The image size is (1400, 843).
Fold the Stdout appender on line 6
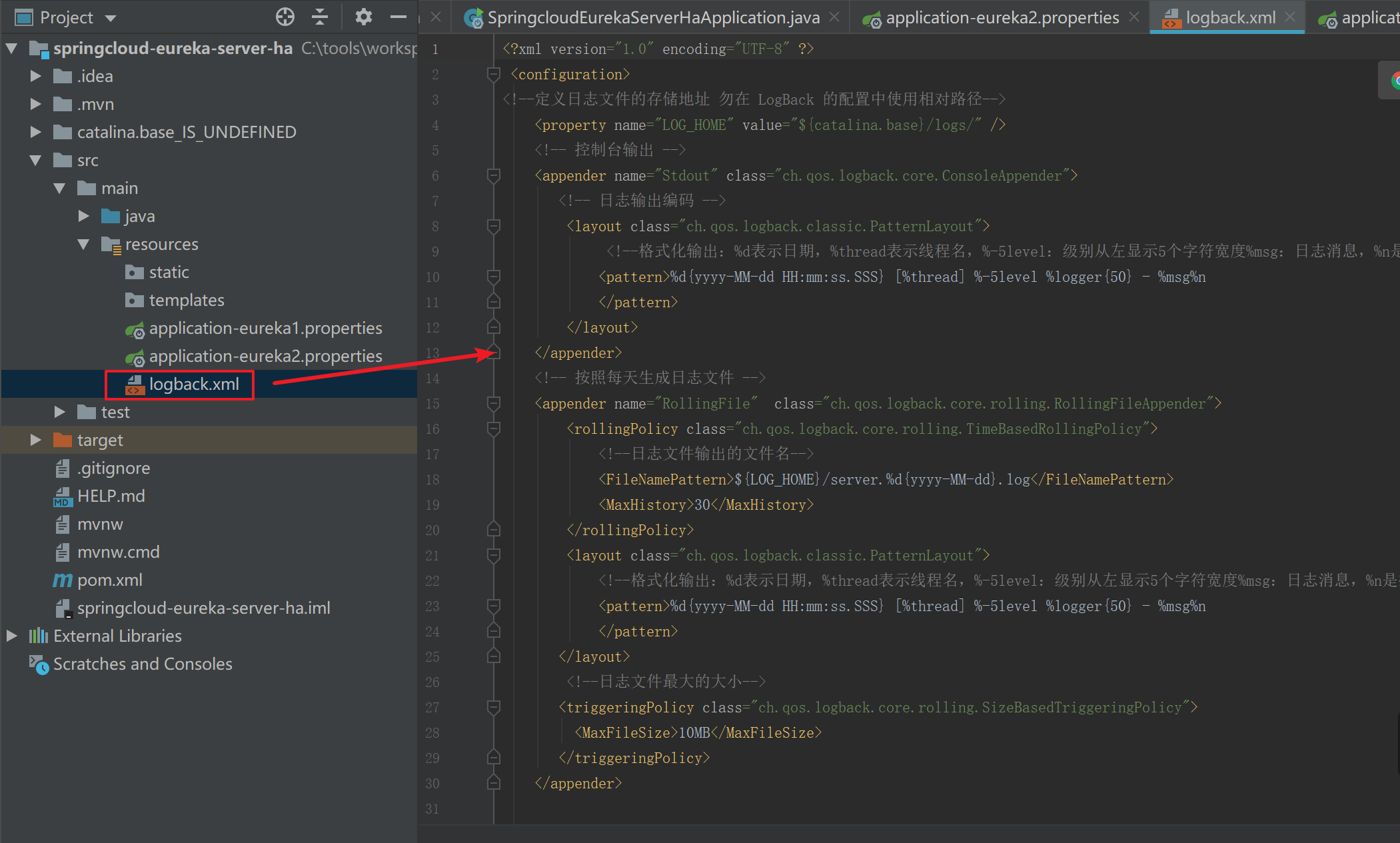click(x=494, y=175)
